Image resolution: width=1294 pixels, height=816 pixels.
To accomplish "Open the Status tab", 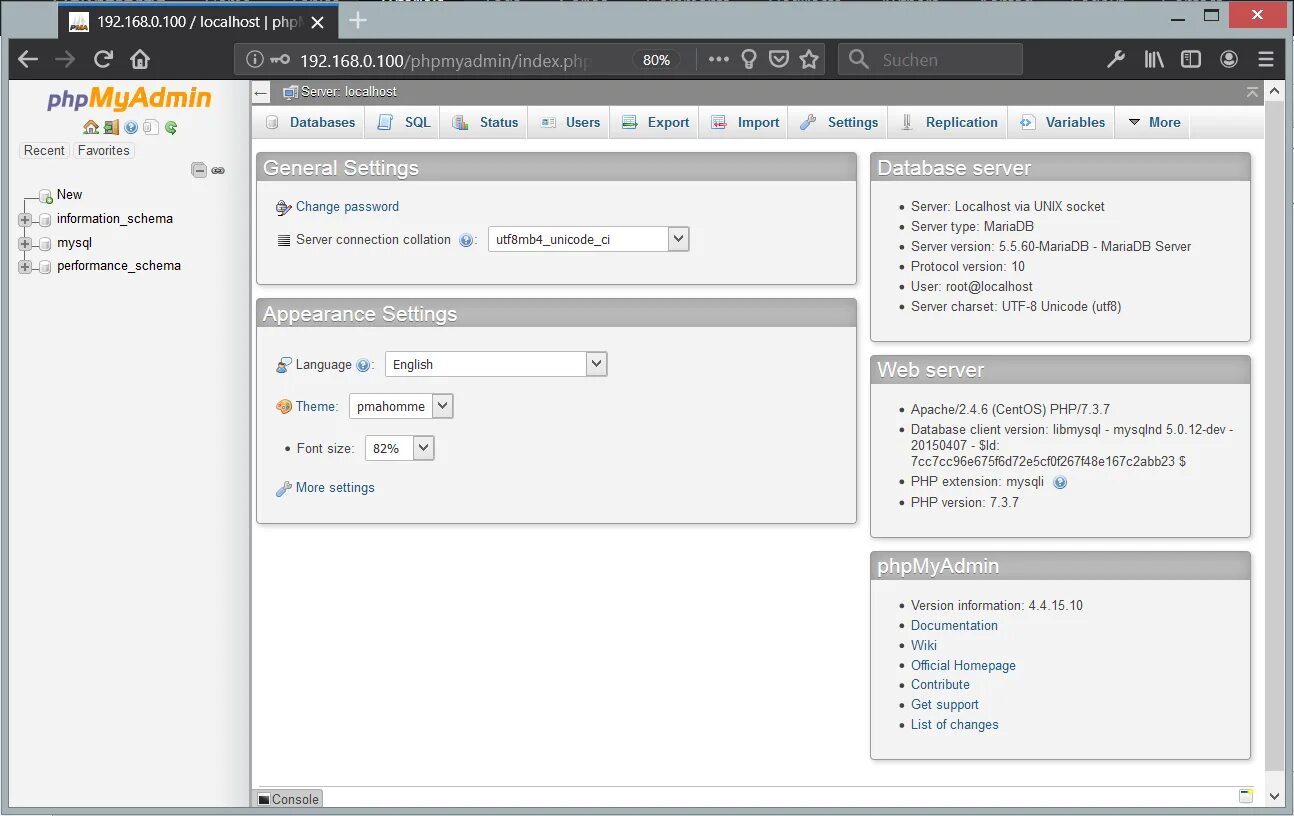I will pyautogui.click(x=485, y=122).
